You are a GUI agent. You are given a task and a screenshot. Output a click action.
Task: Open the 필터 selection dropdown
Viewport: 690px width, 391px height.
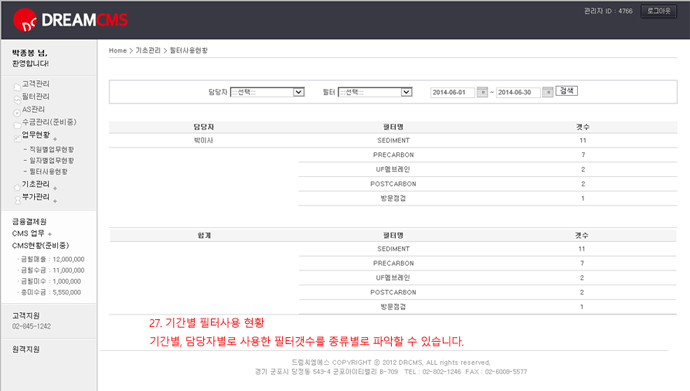click(x=375, y=92)
